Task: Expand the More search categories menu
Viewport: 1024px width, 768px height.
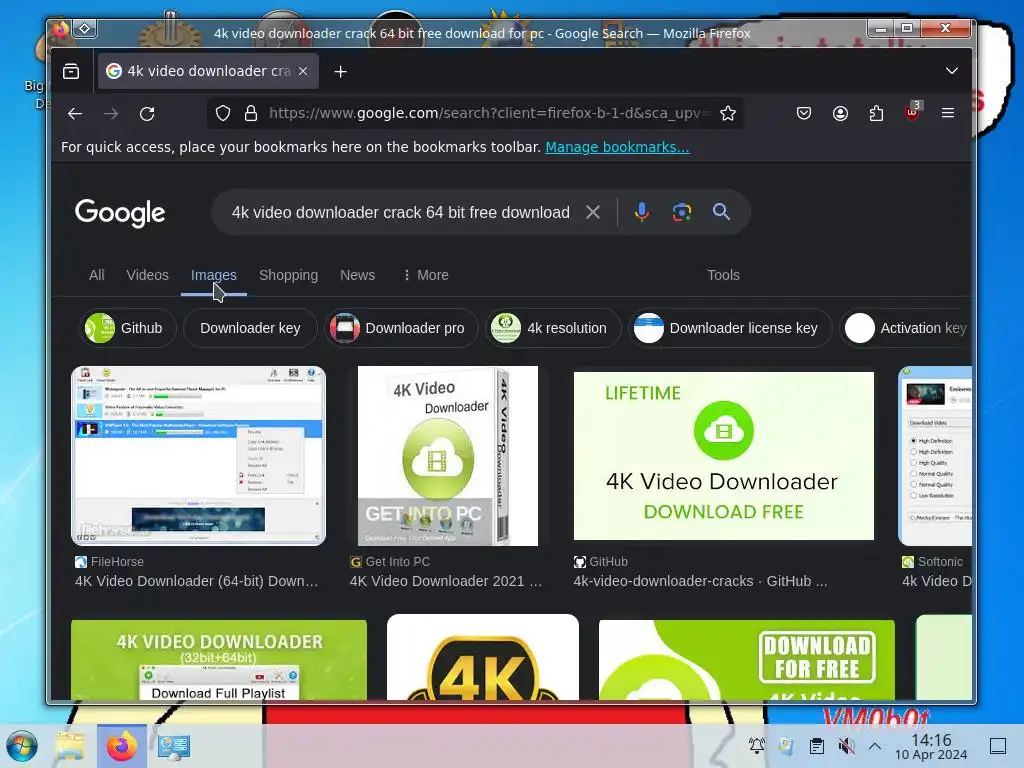Action: pyautogui.click(x=426, y=275)
